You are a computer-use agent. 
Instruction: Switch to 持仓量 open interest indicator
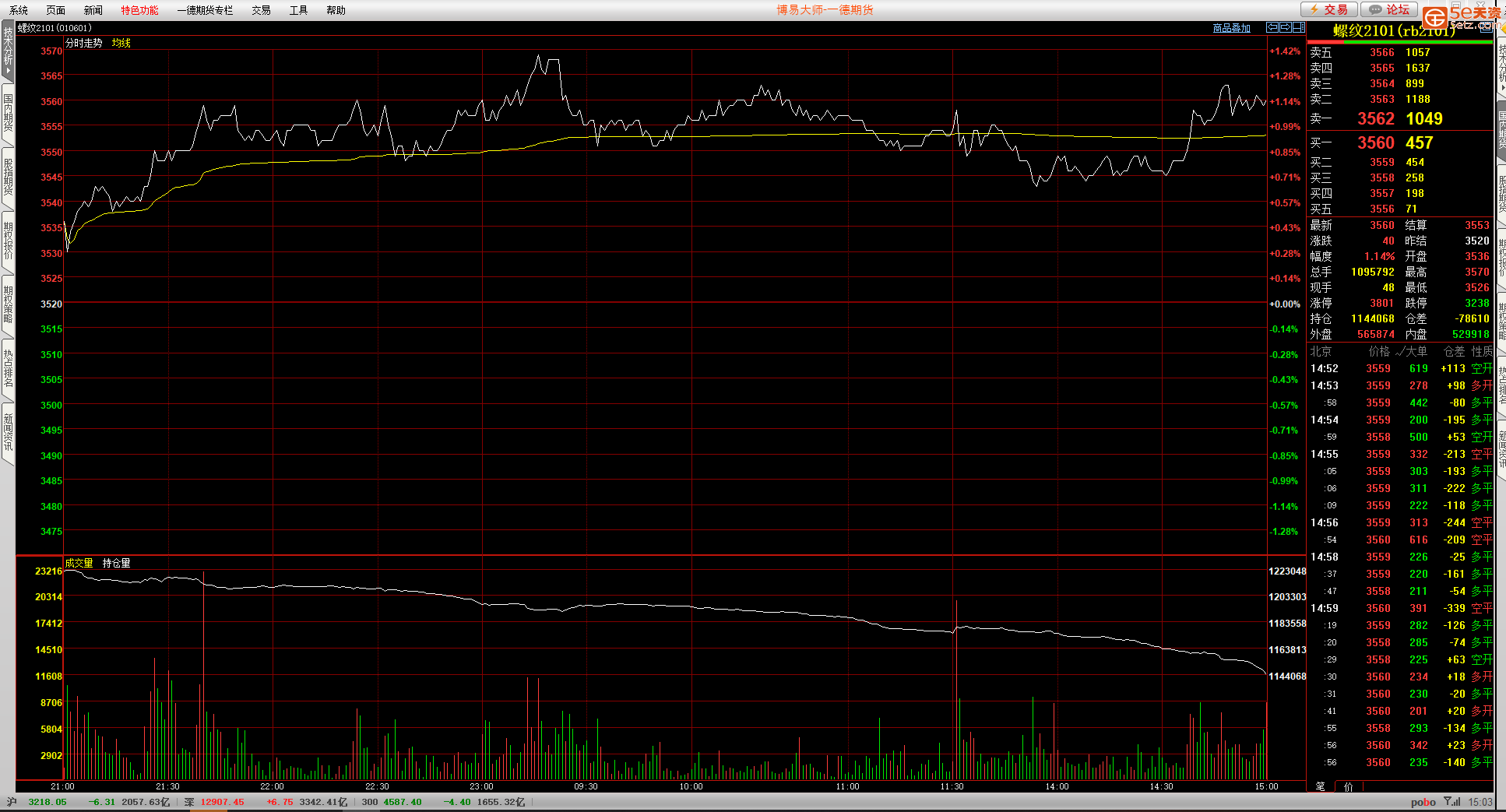point(117,563)
